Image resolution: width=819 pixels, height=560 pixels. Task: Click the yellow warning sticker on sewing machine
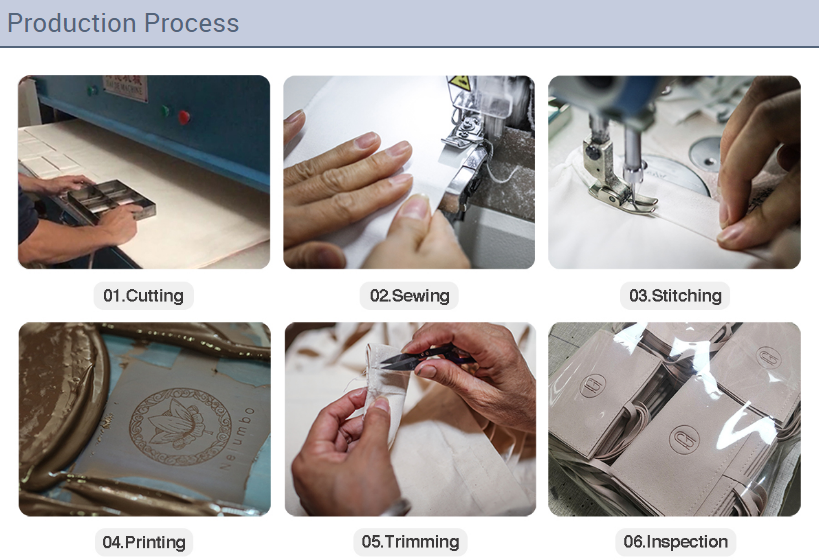point(459,83)
